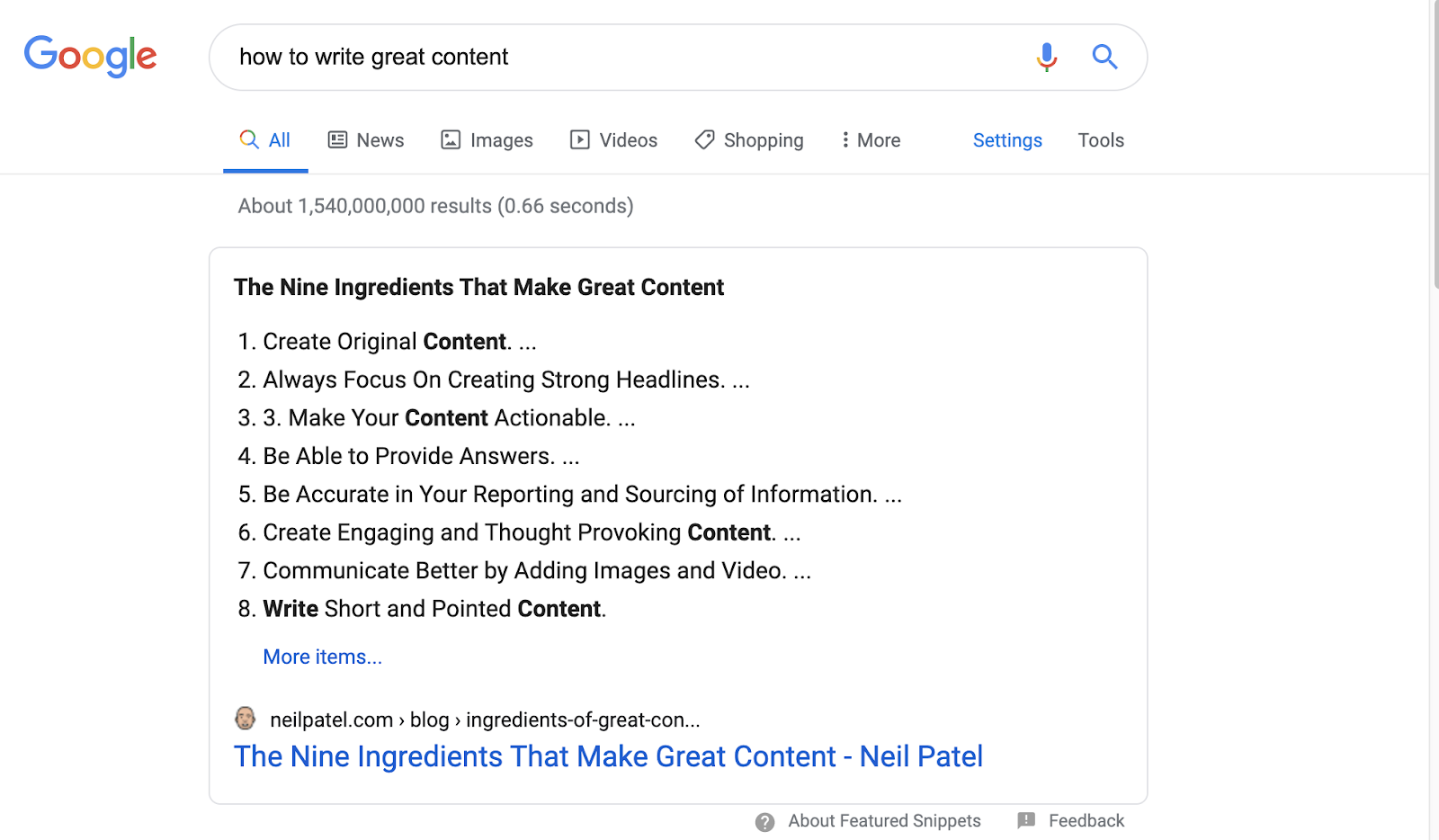Click the Google logo
1439x840 pixels.
[90, 57]
